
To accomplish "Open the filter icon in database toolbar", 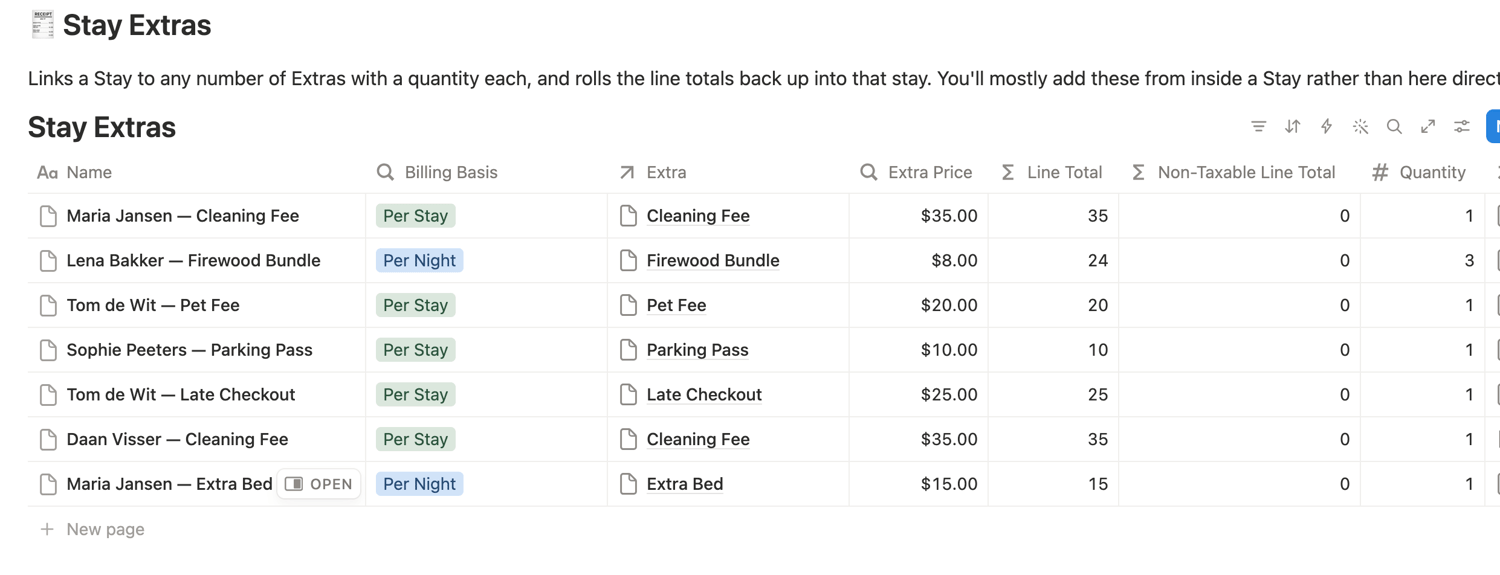I will 1258,127.
